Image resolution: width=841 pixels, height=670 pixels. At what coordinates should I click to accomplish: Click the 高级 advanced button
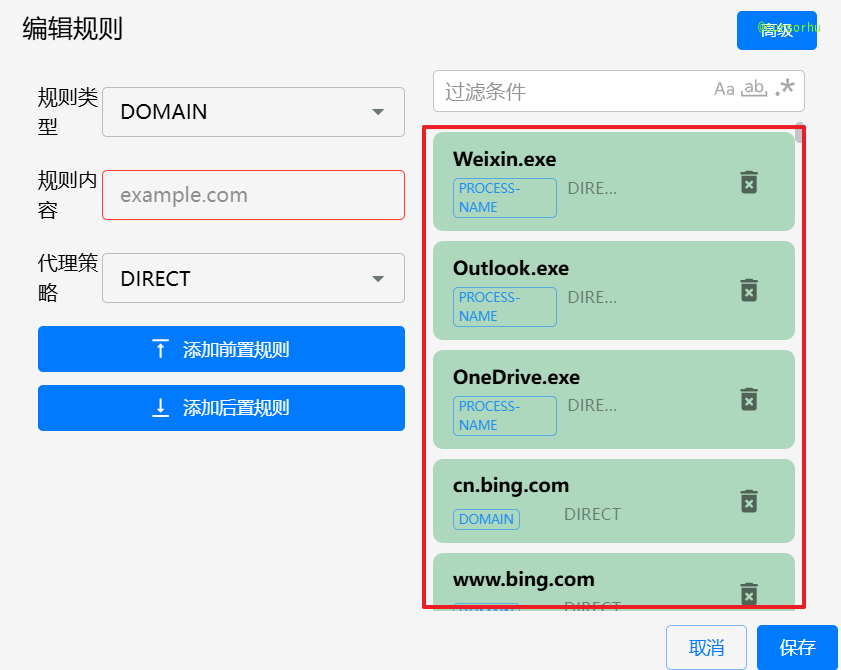[x=777, y=31]
